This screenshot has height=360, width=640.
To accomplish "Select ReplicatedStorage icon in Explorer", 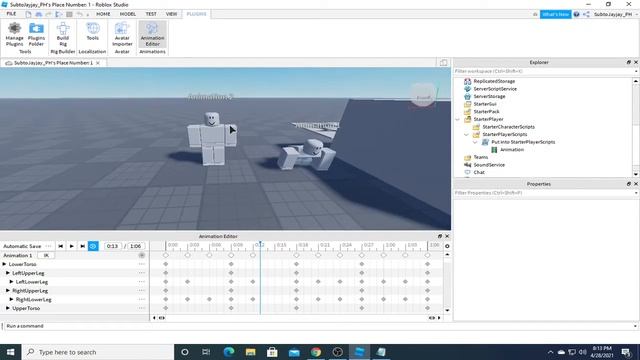I will pyautogui.click(x=467, y=81).
